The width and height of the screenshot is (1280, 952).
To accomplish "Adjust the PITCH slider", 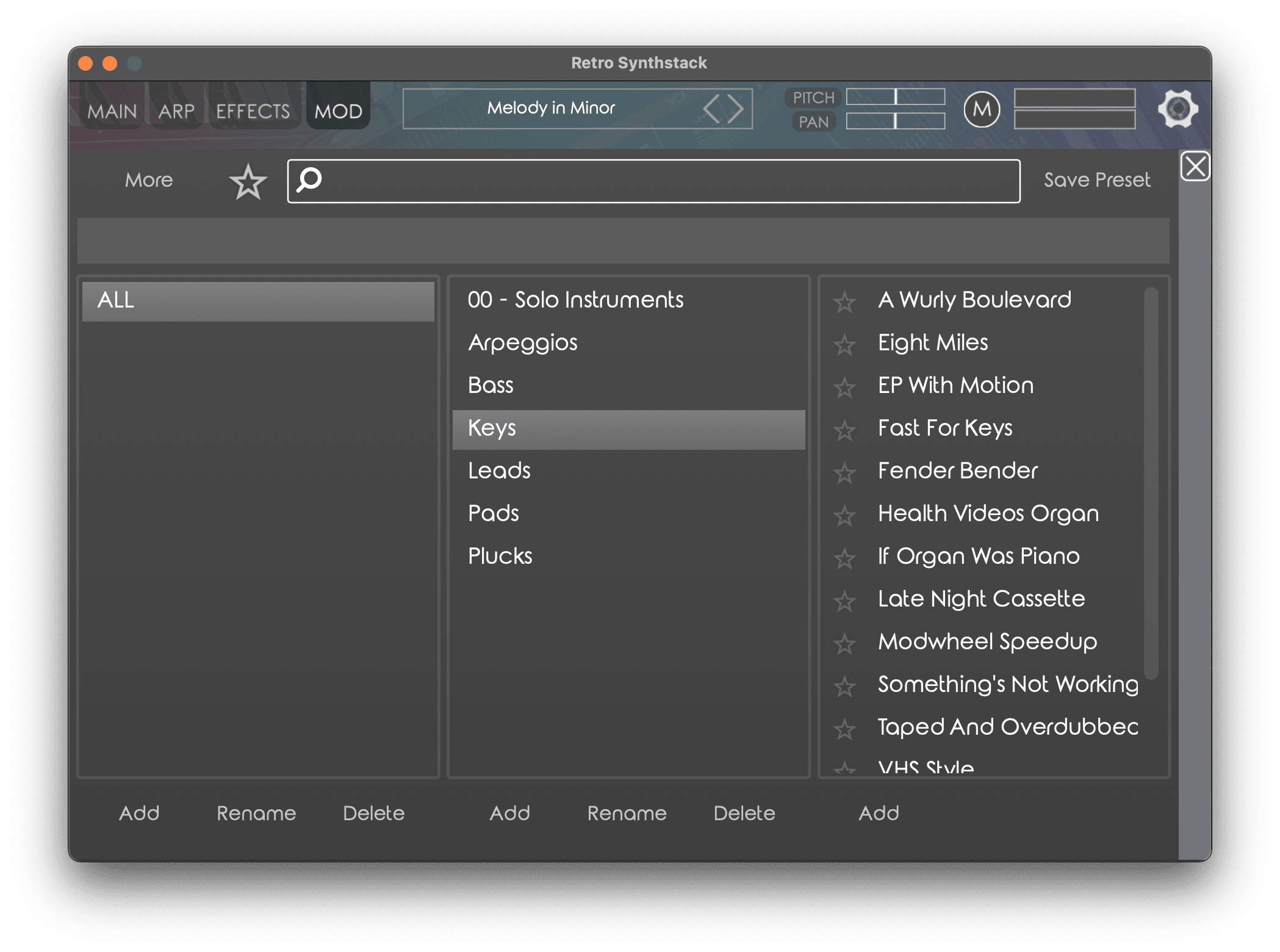I will point(895,97).
